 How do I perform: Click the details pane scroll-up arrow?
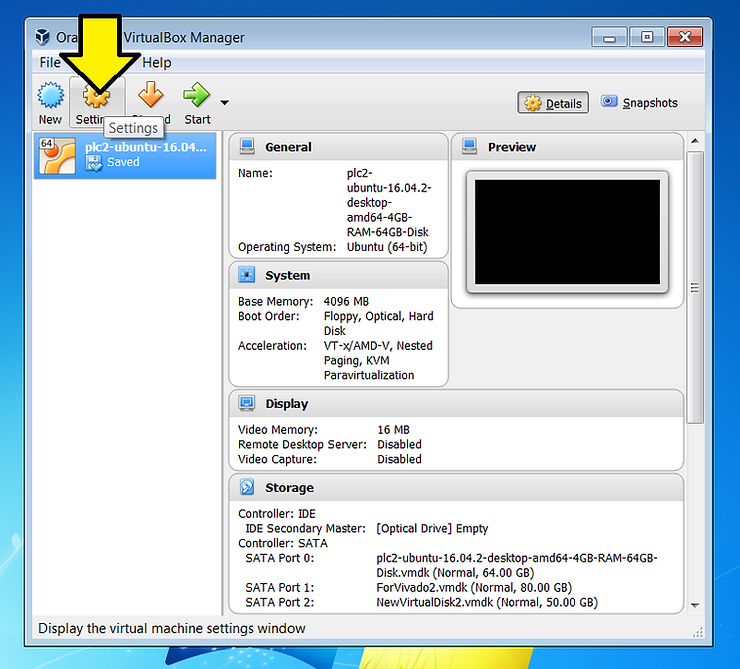pyautogui.click(x=695, y=141)
